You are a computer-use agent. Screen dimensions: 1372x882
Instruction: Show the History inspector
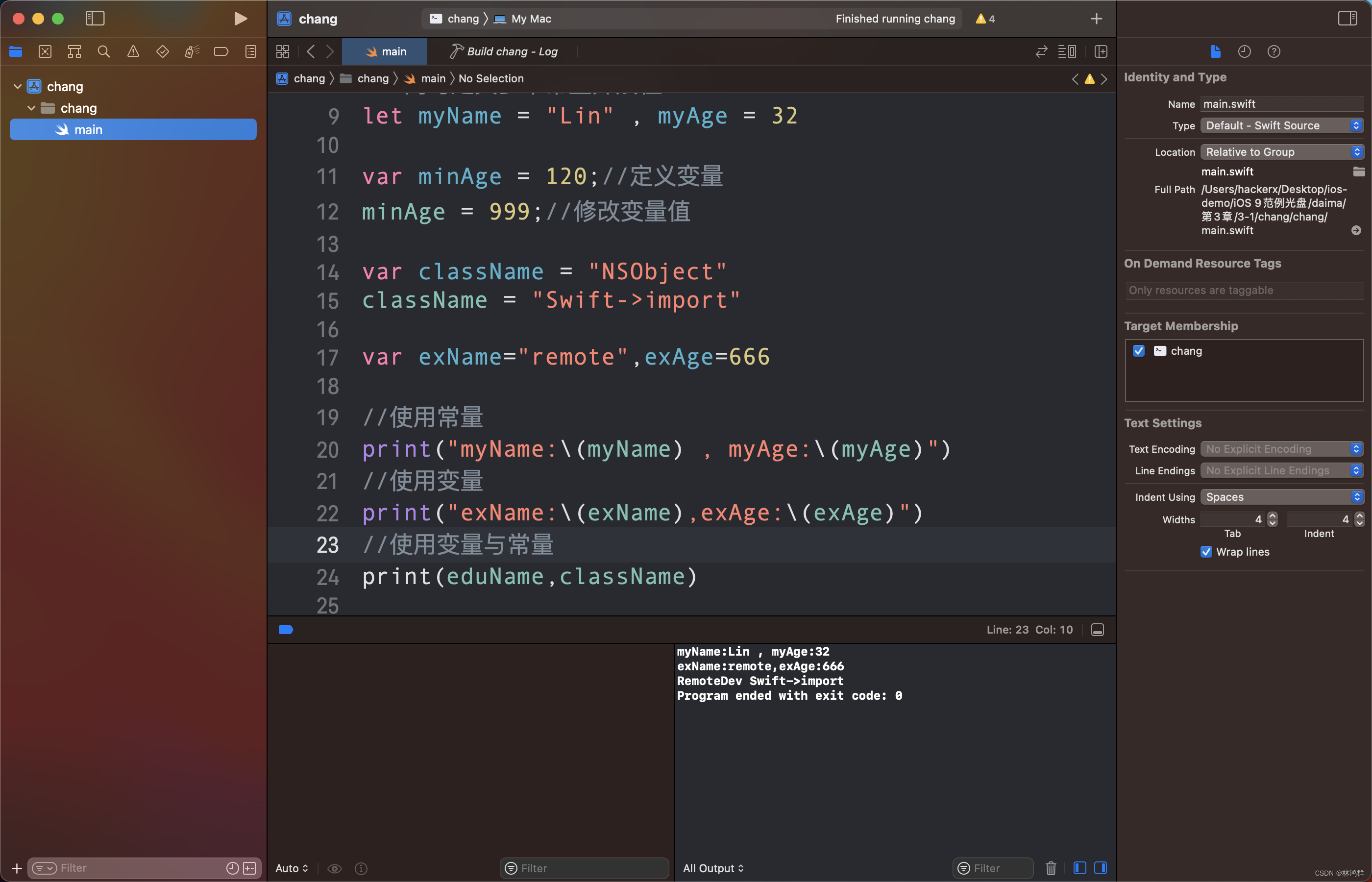[1244, 51]
